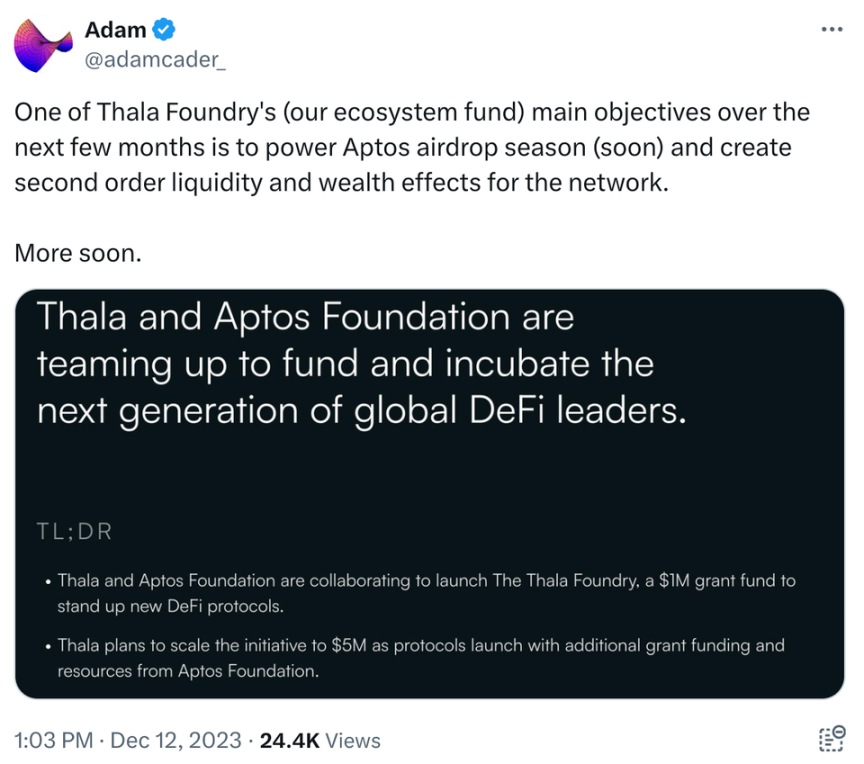The height and width of the screenshot is (764, 864).
Task: Click "resources from Aptos Foundation" card text
Action: pos(188,671)
